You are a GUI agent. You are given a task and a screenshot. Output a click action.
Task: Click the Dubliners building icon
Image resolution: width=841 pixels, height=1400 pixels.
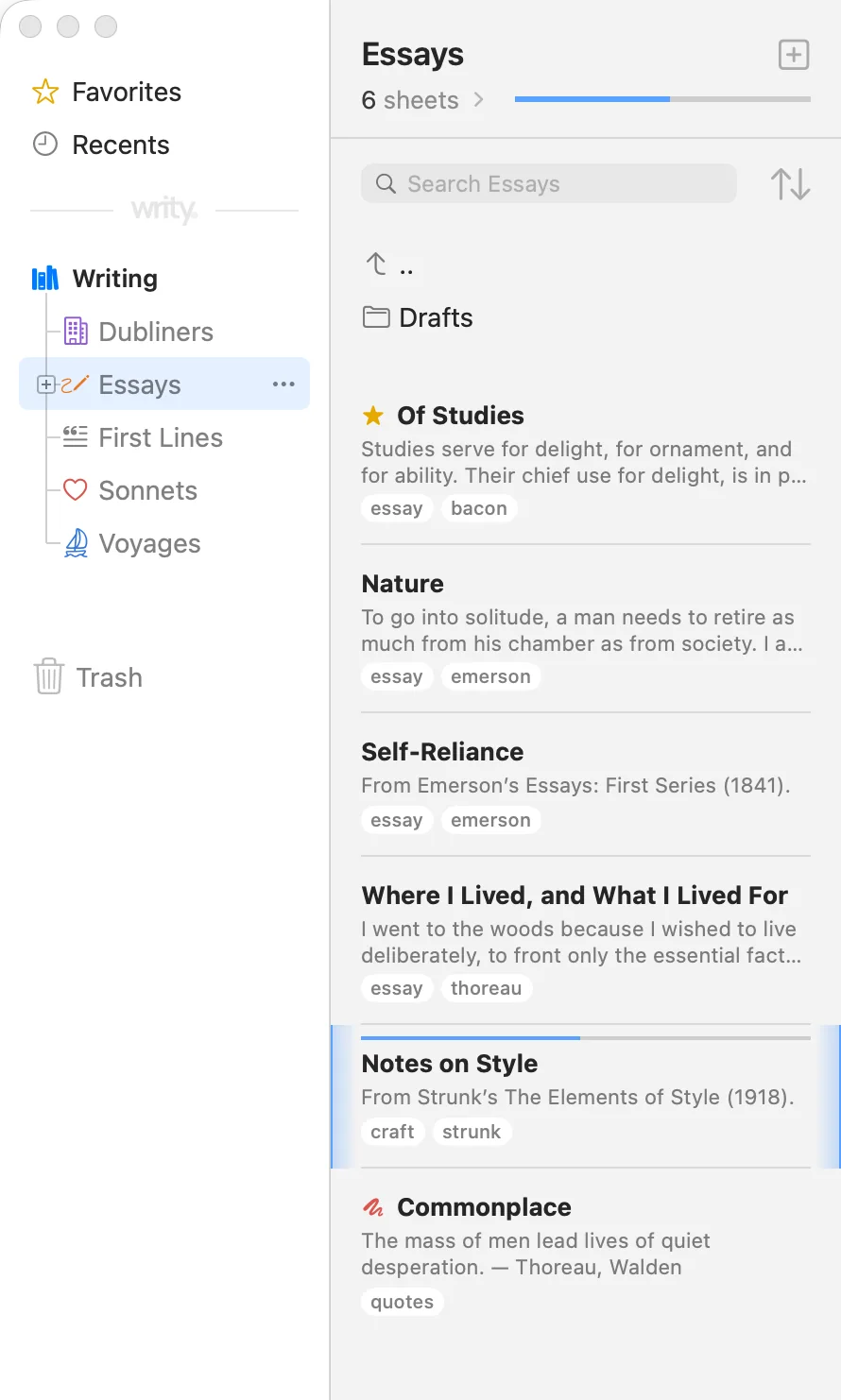click(76, 332)
